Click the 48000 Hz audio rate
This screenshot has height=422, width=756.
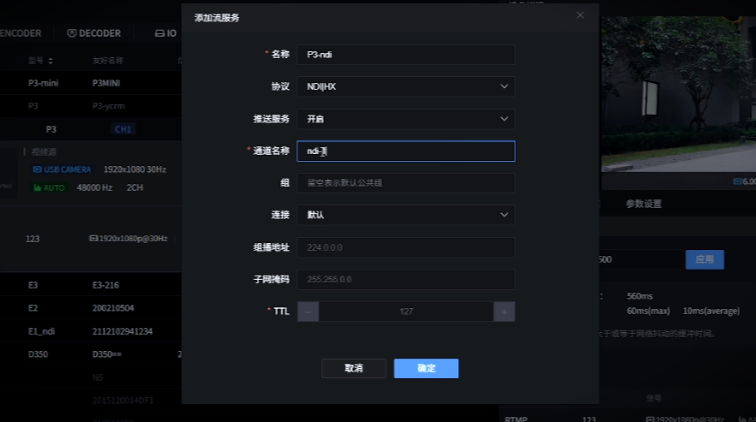coord(94,188)
